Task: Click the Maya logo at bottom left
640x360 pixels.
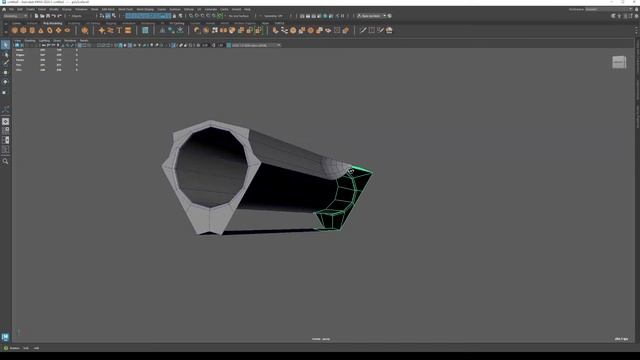Action: [5, 337]
